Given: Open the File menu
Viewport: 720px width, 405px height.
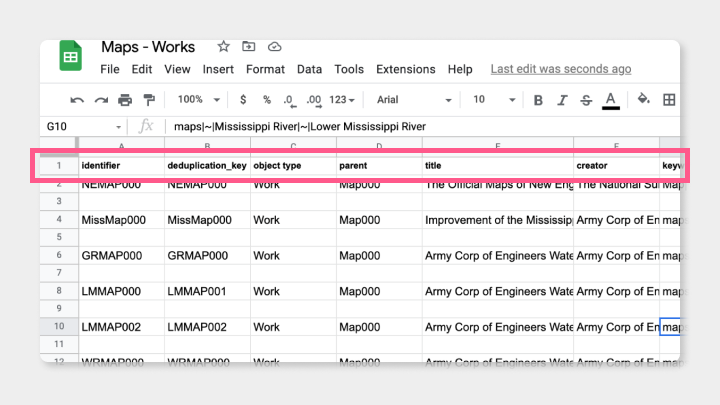Looking at the screenshot, I should click(x=110, y=69).
